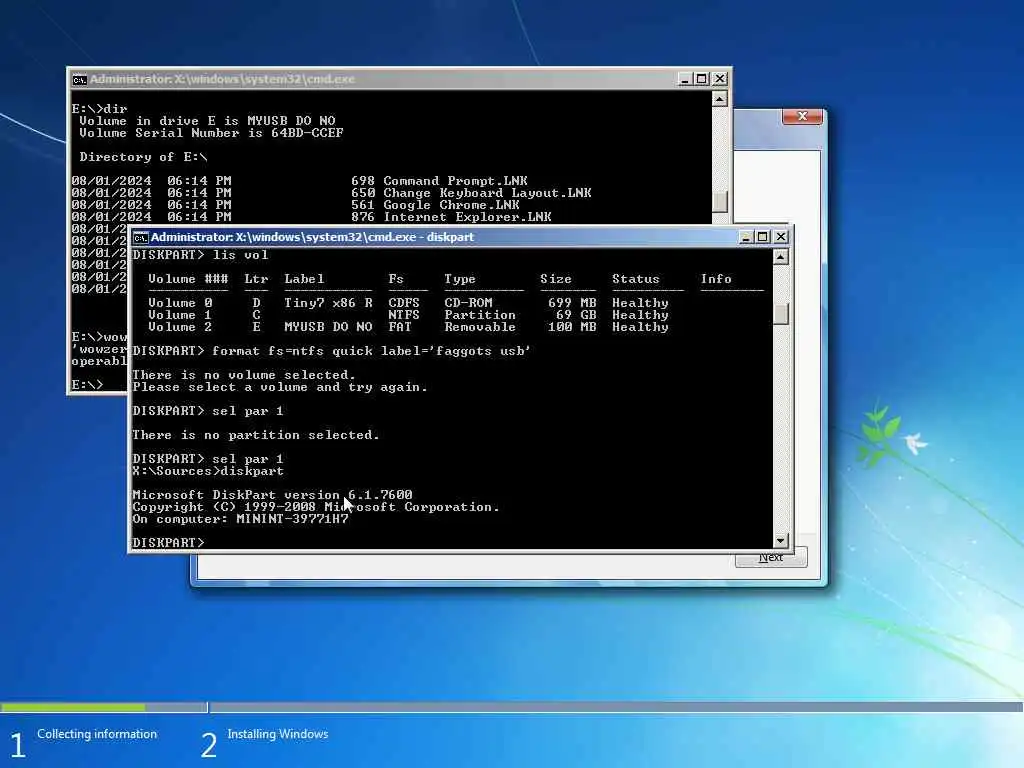Image resolution: width=1024 pixels, height=768 pixels.
Task: Click 'Installing Windows' step label
Action: (278, 734)
